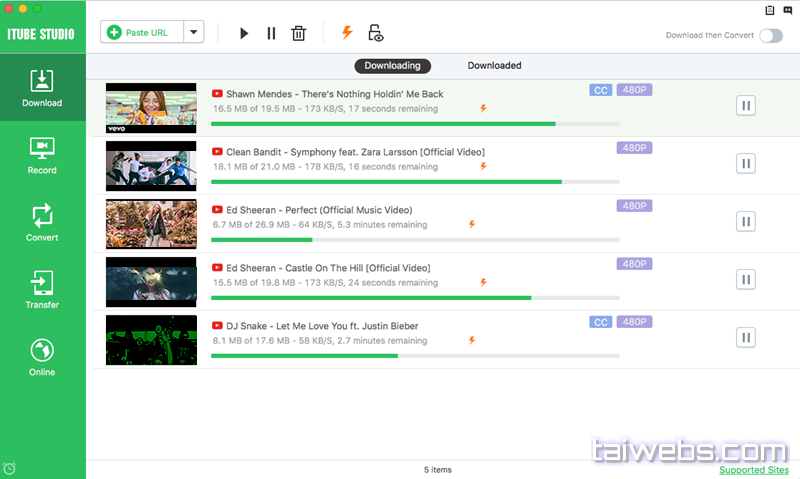
Task: Click the alarm clock scheduler icon
Action: [x=10, y=468]
